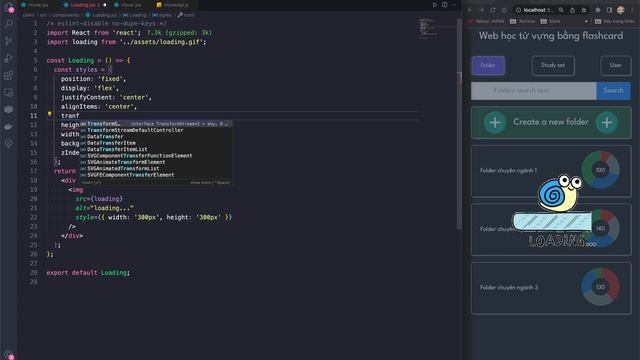The width and height of the screenshot is (640, 360).
Task: Open Explorer icon at top of activity bar
Action: pyautogui.click(x=9, y=7)
